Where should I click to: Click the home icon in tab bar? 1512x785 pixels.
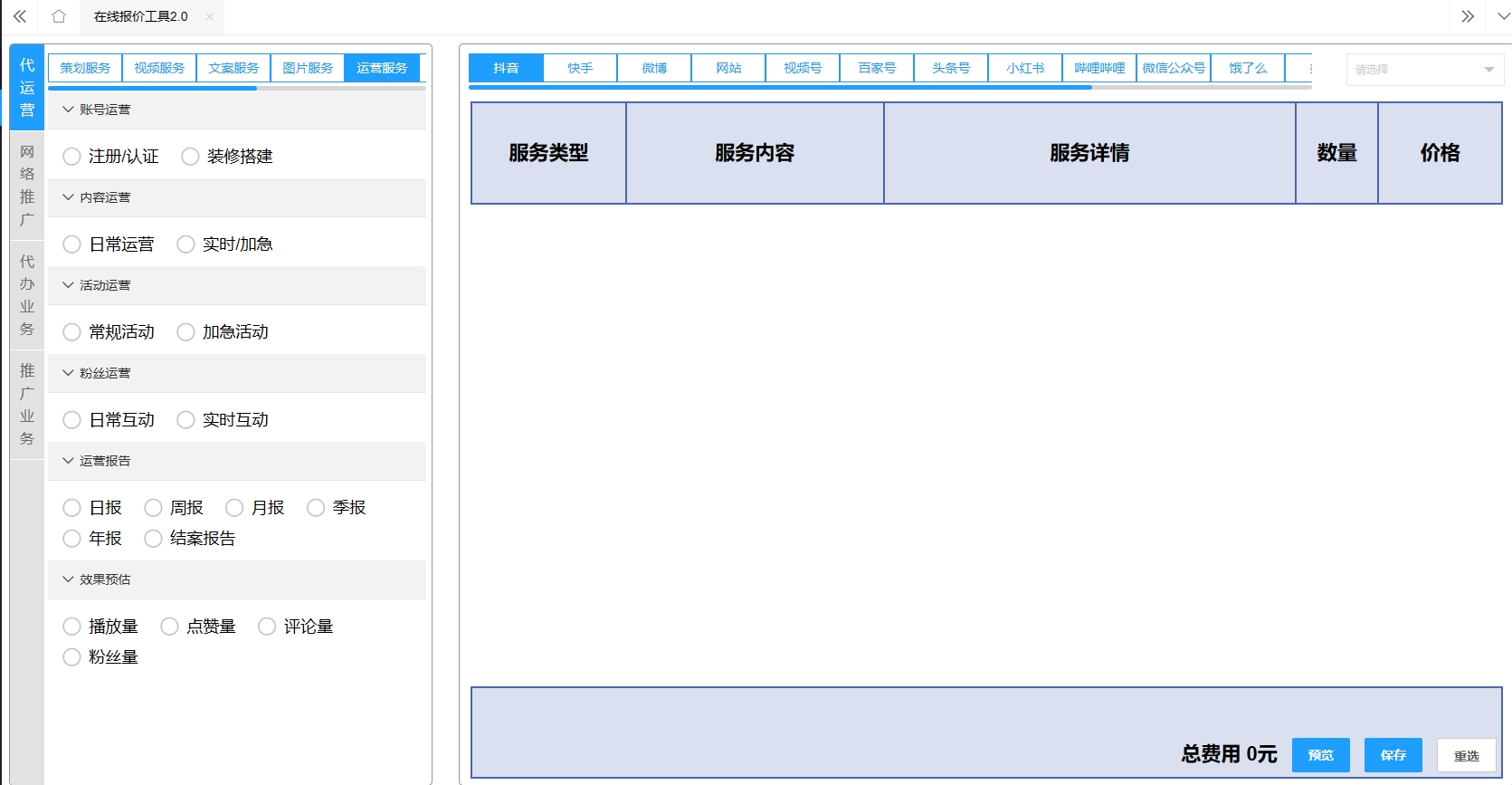pyautogui.click(x=59, y=16)
